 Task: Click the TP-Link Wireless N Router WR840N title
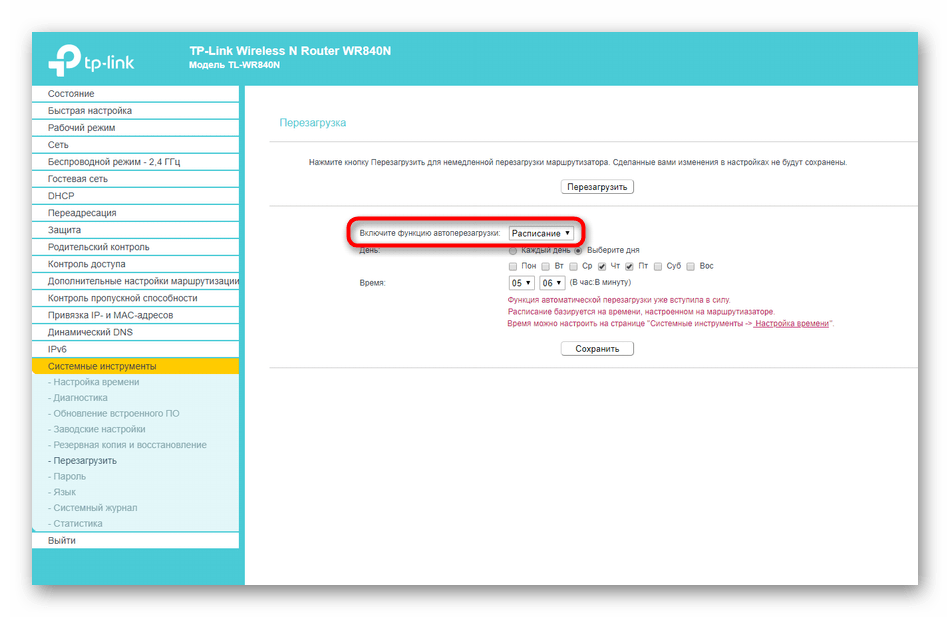coord(290,51)
